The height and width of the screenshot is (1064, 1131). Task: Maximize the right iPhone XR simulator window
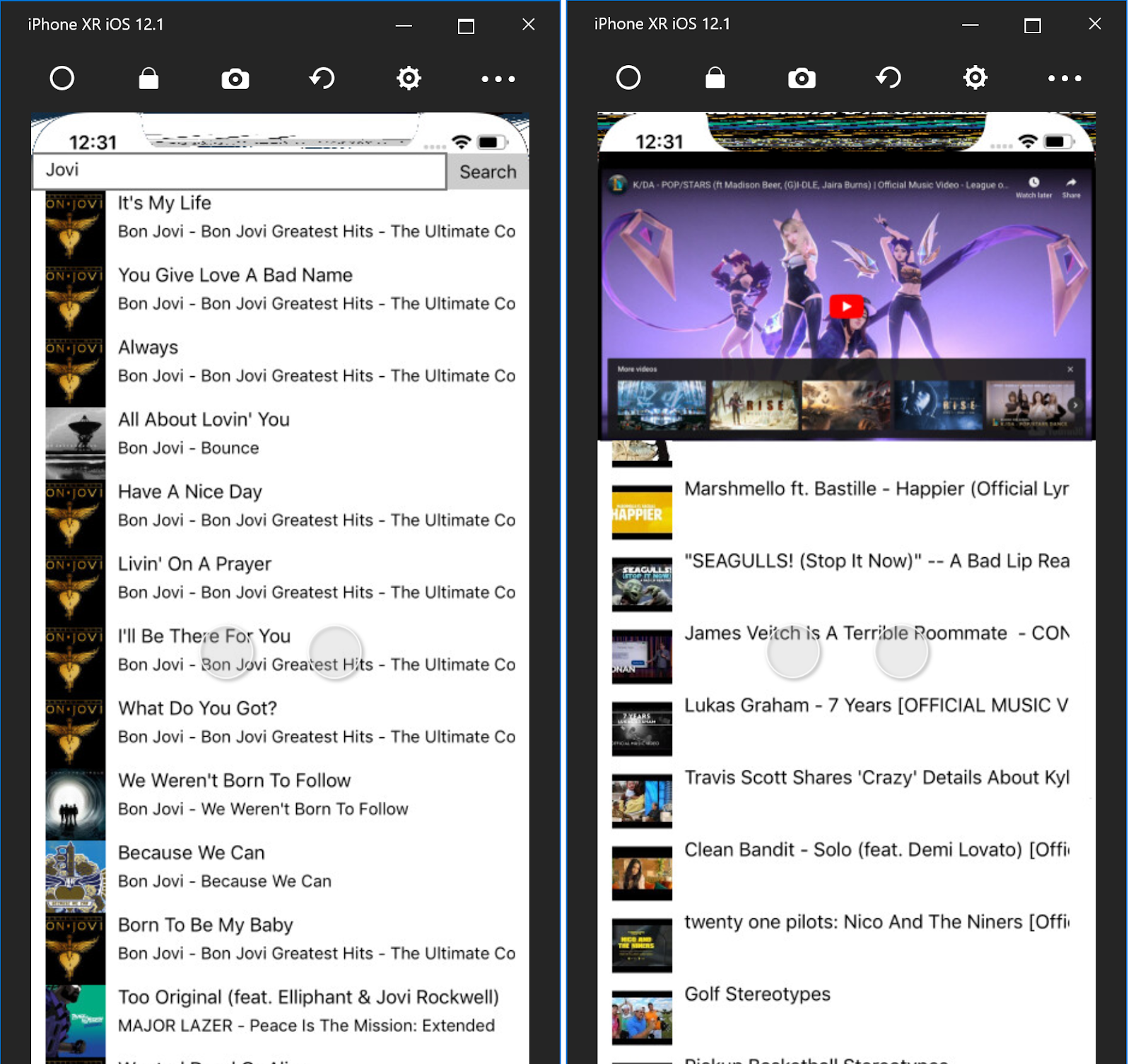[x=1033, y=25]
